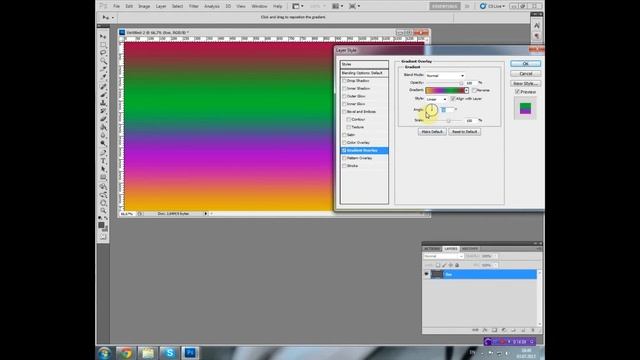Select the Lasso tool

tap(103, 53)
